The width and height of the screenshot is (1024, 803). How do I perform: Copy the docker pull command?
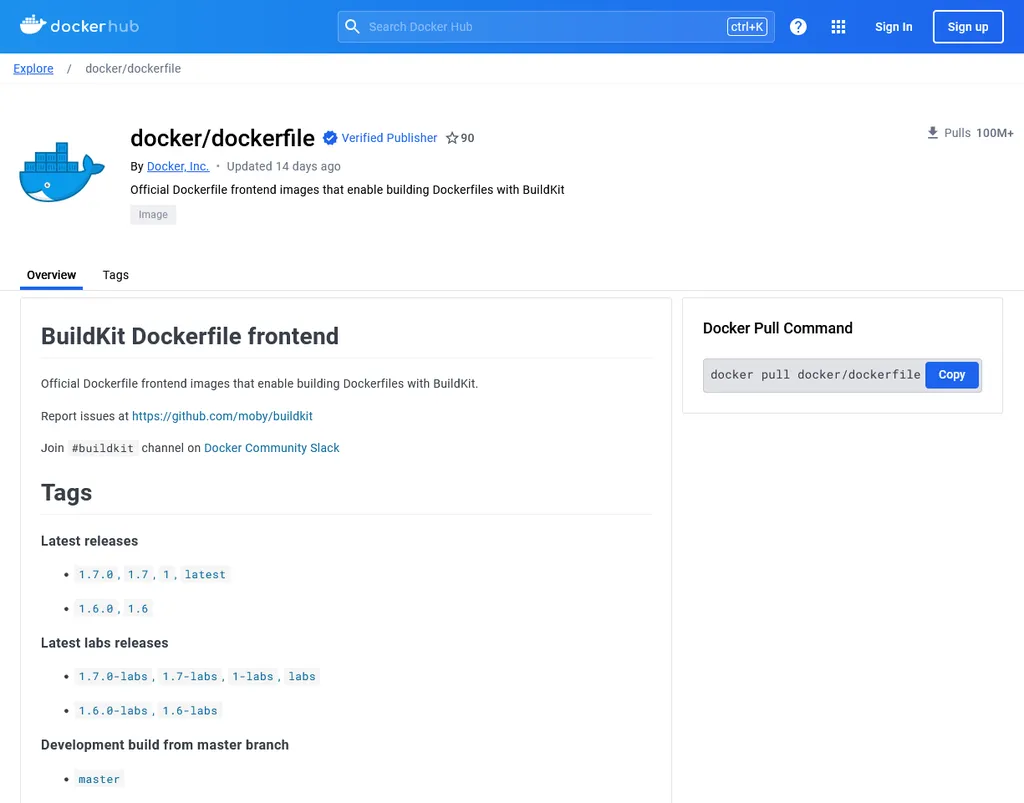pyautogui.click(x=952, y=375)
